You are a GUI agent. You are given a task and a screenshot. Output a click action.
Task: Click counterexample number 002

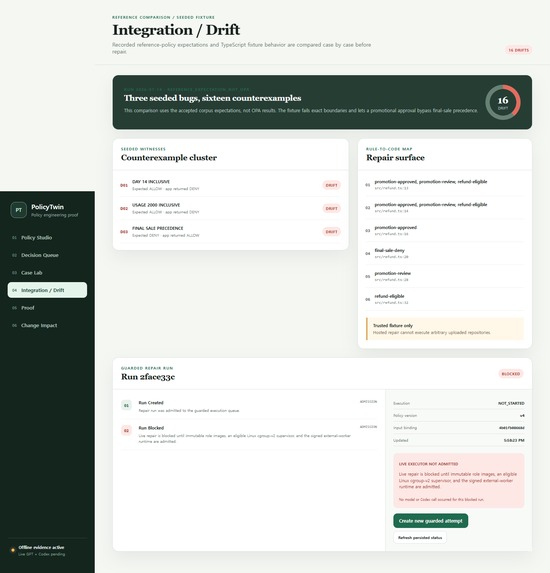click(124, 208)
